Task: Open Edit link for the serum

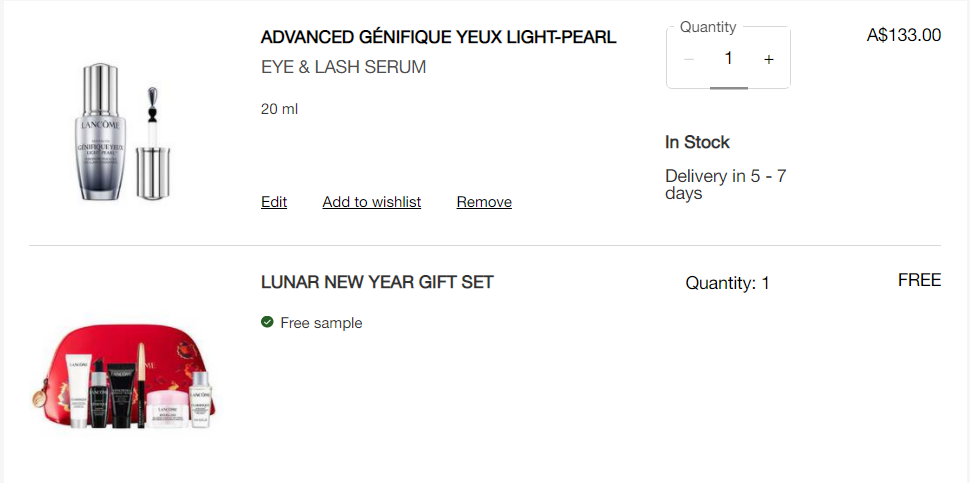Action: [274, 202]
